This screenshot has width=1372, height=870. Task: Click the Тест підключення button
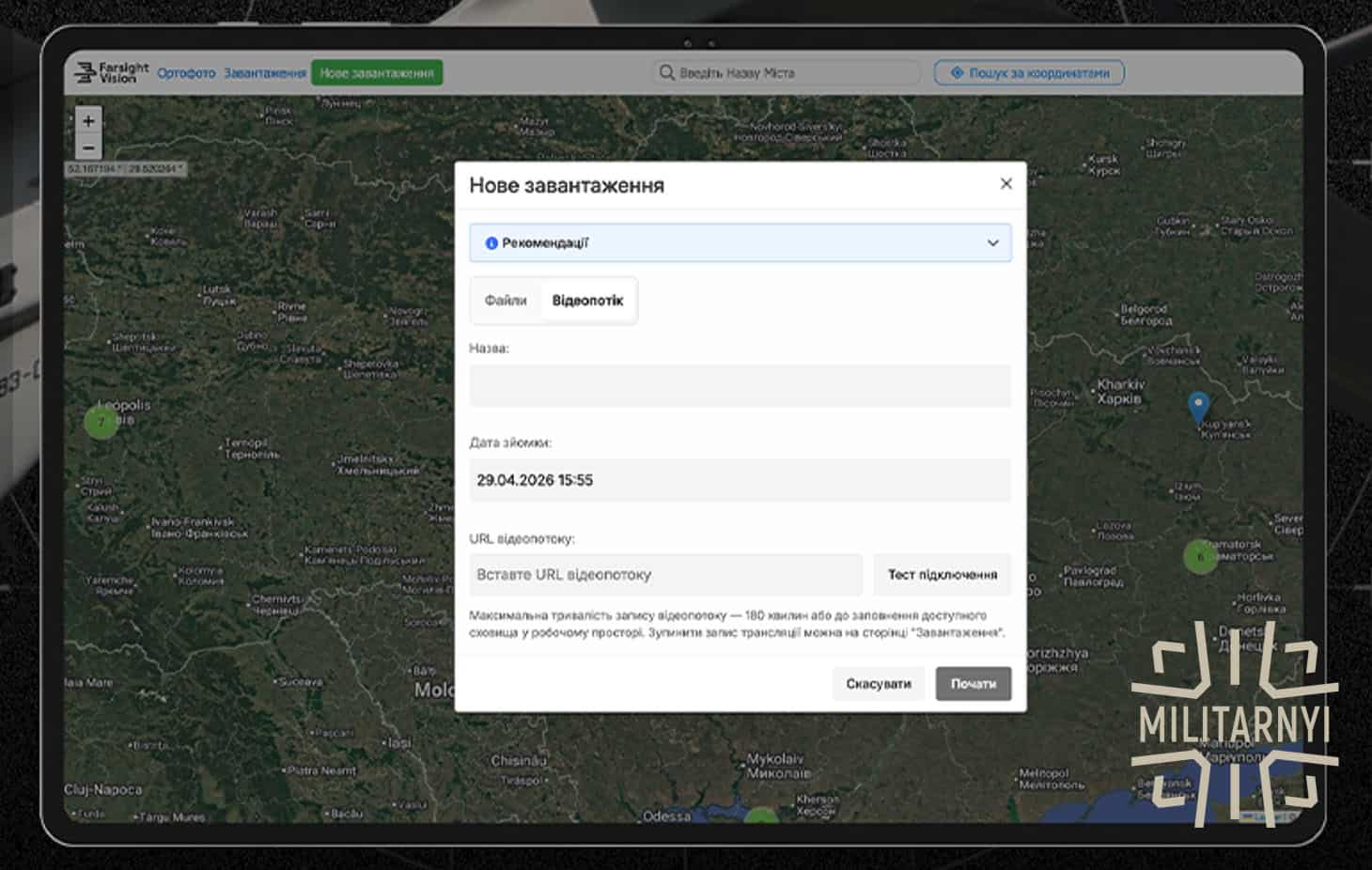[x=943, y=574]
